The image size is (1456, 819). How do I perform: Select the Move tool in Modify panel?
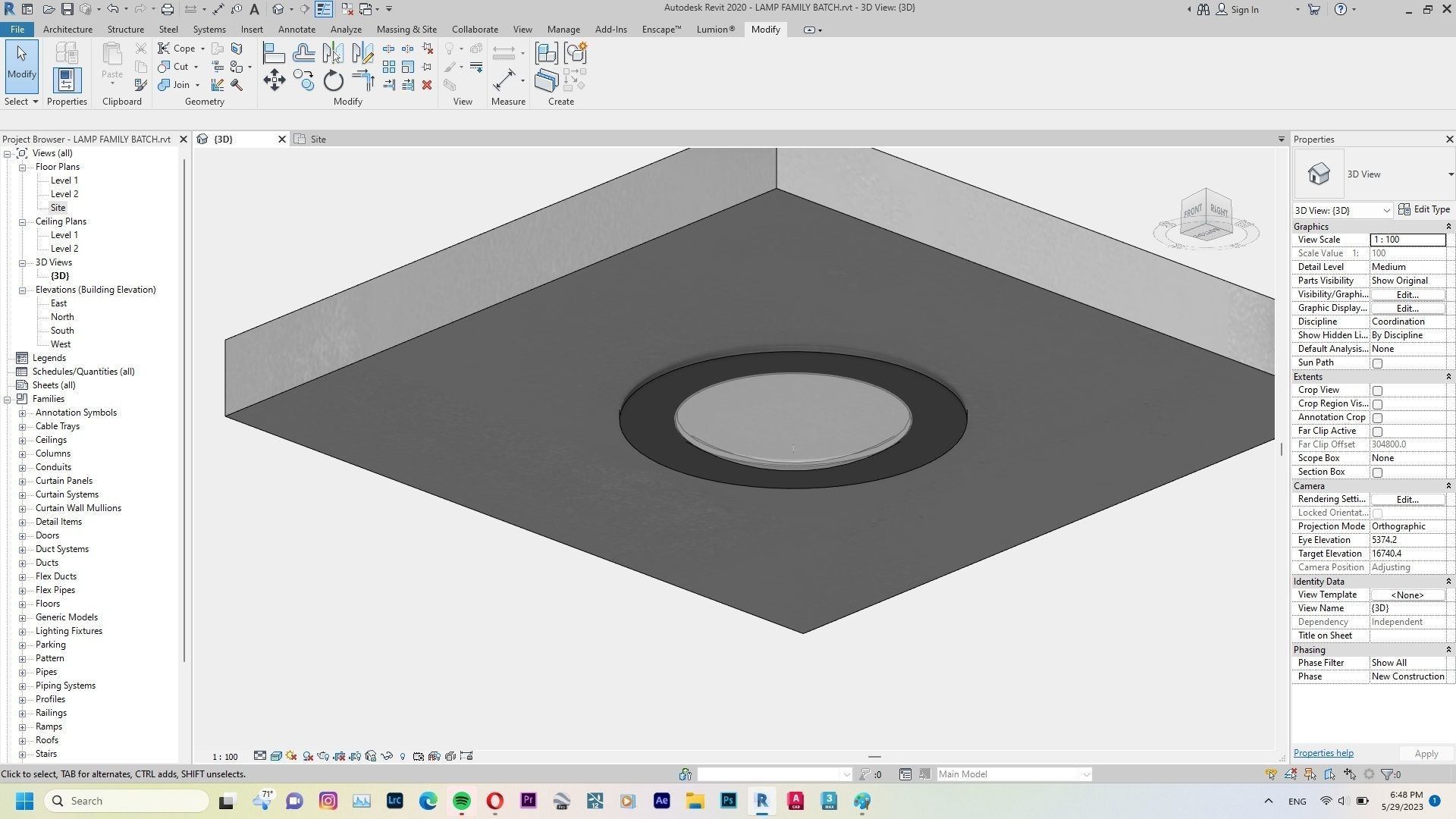tap(274, 80)
